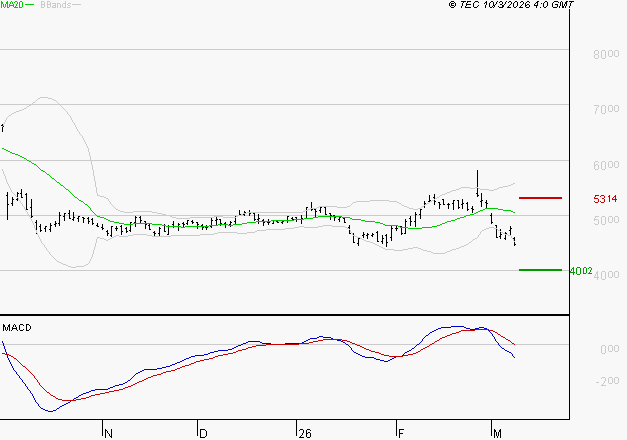627x440 pixels.
Task: Click the F month marker on time axis
Action: [401, 434]
